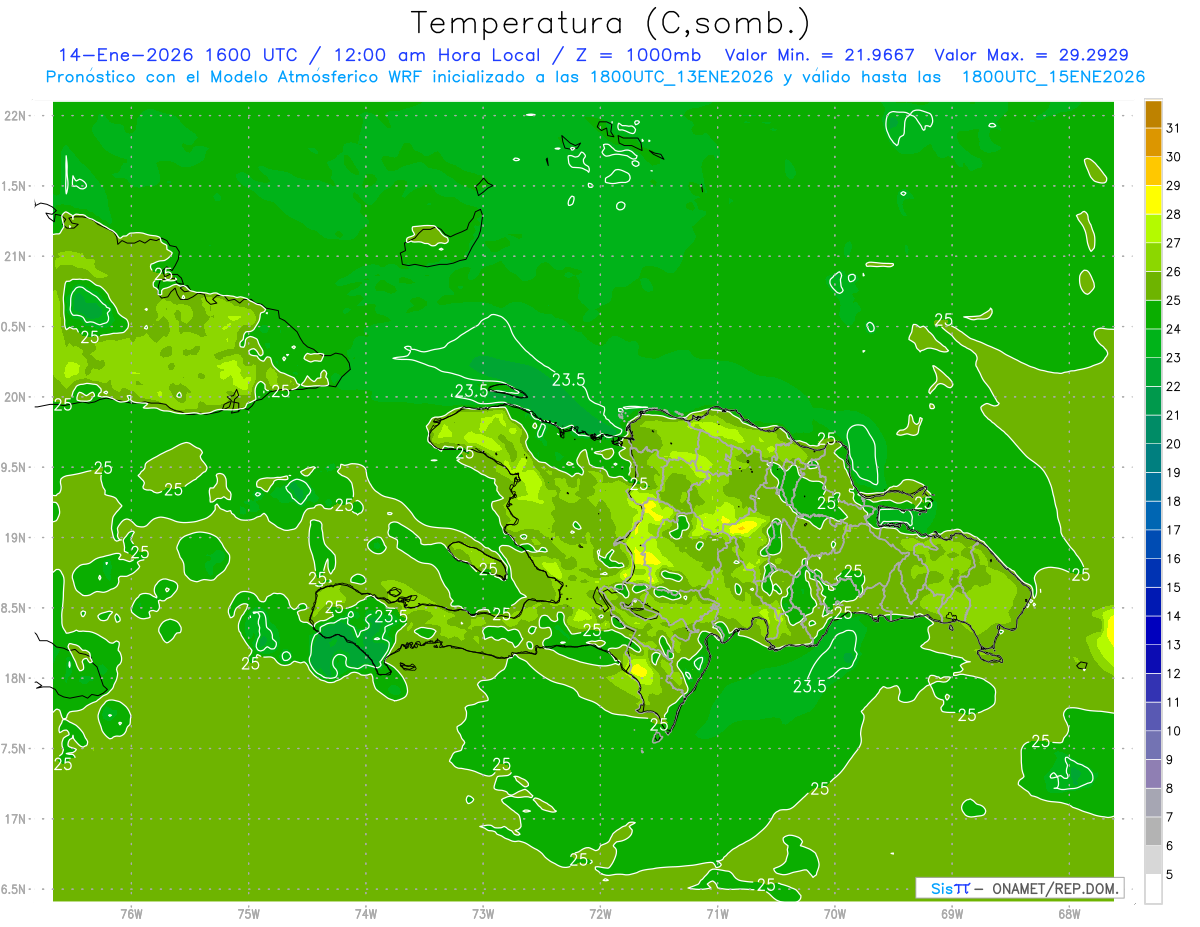Screen dimensions: 1200x927
Task: Click the legend tick value "31"
Action: click(1174, 128)
